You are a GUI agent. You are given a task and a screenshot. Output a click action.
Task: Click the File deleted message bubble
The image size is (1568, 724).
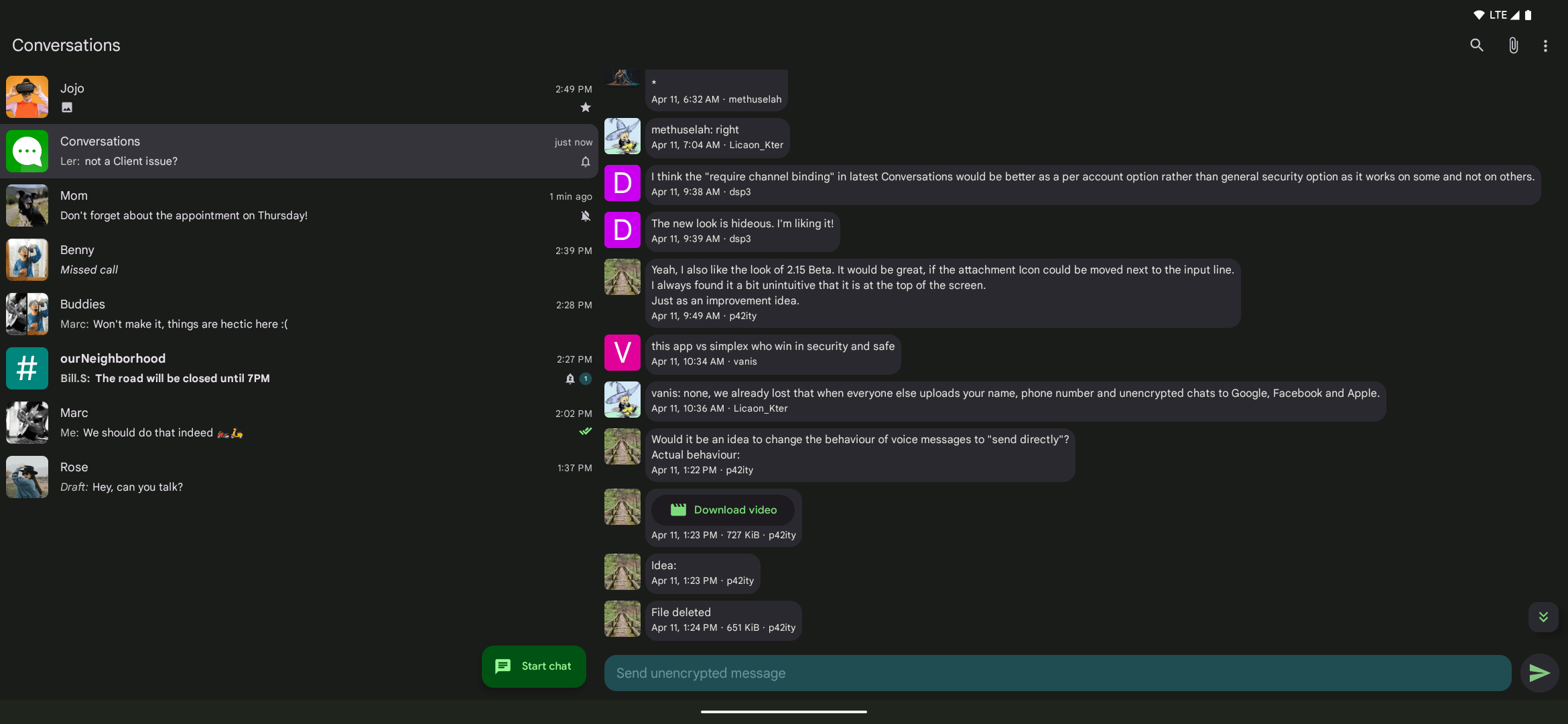tap(723, 620)
